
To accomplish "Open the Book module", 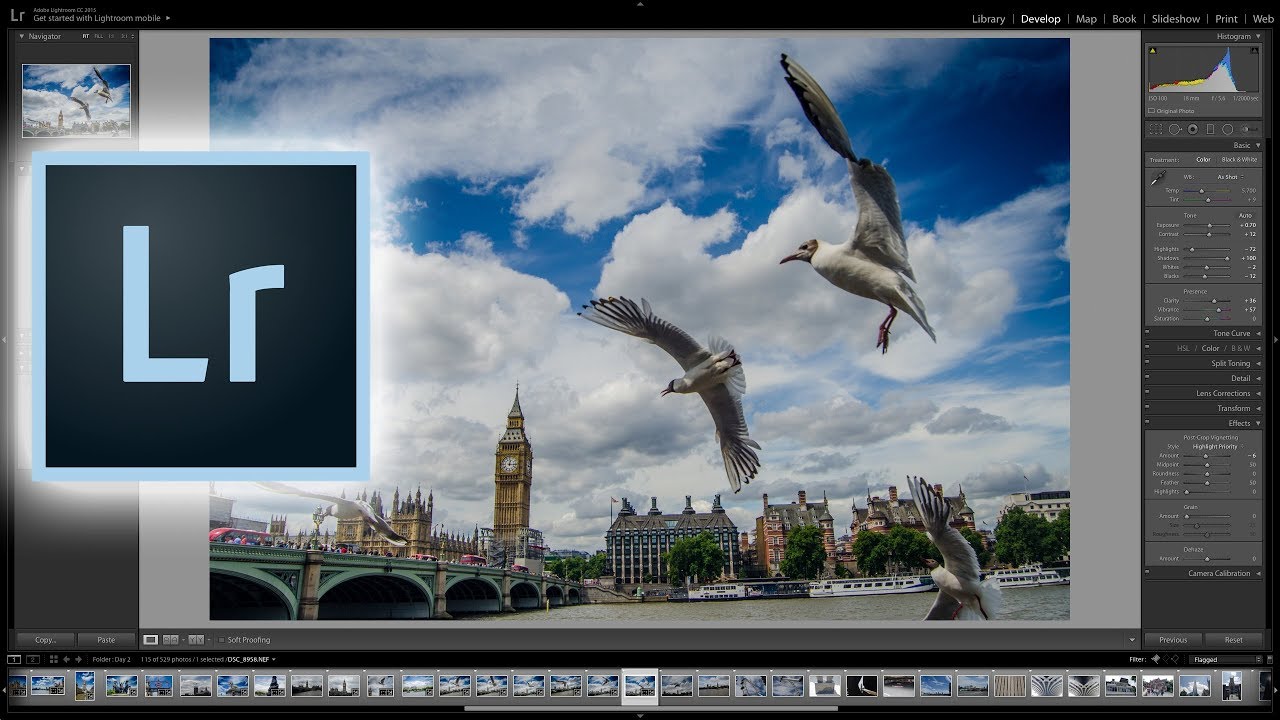I will tap(1124, 19).
